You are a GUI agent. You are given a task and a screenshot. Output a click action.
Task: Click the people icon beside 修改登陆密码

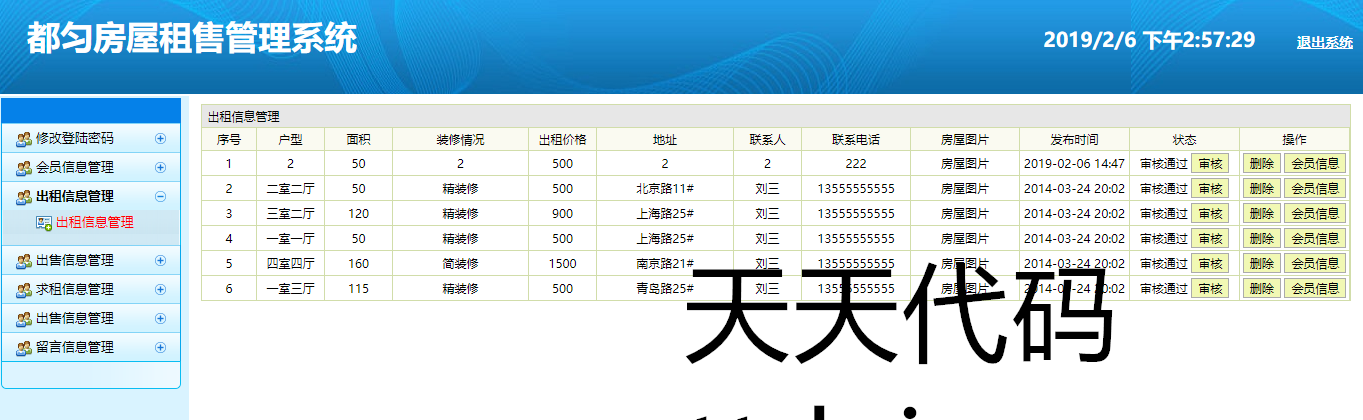tap(24, 139)
